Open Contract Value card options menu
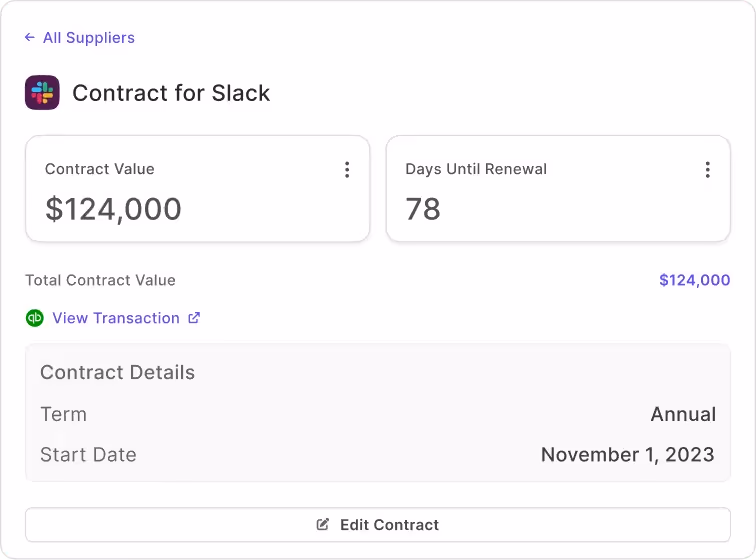This screenshot has height=560, width=756. coord(347,170)
